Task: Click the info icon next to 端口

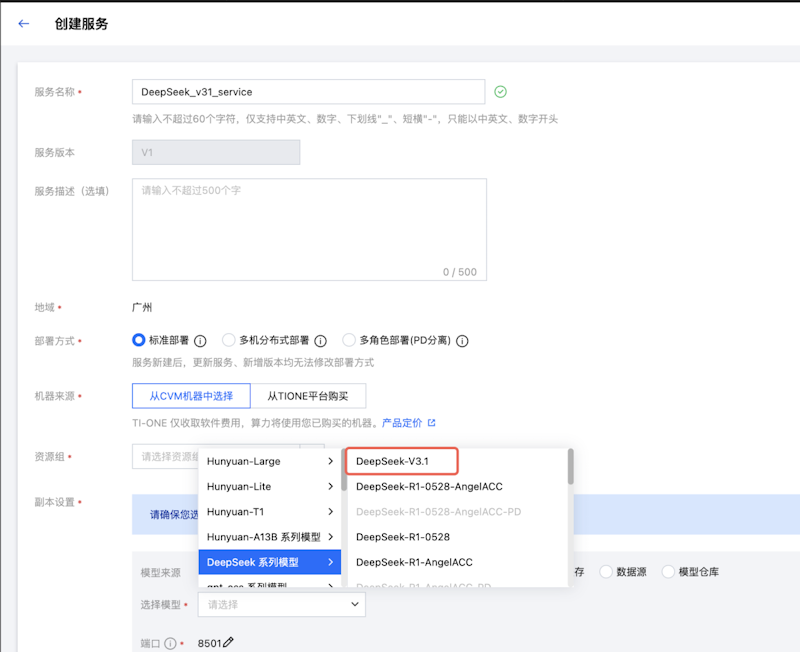Action: (x=169, y=641)
